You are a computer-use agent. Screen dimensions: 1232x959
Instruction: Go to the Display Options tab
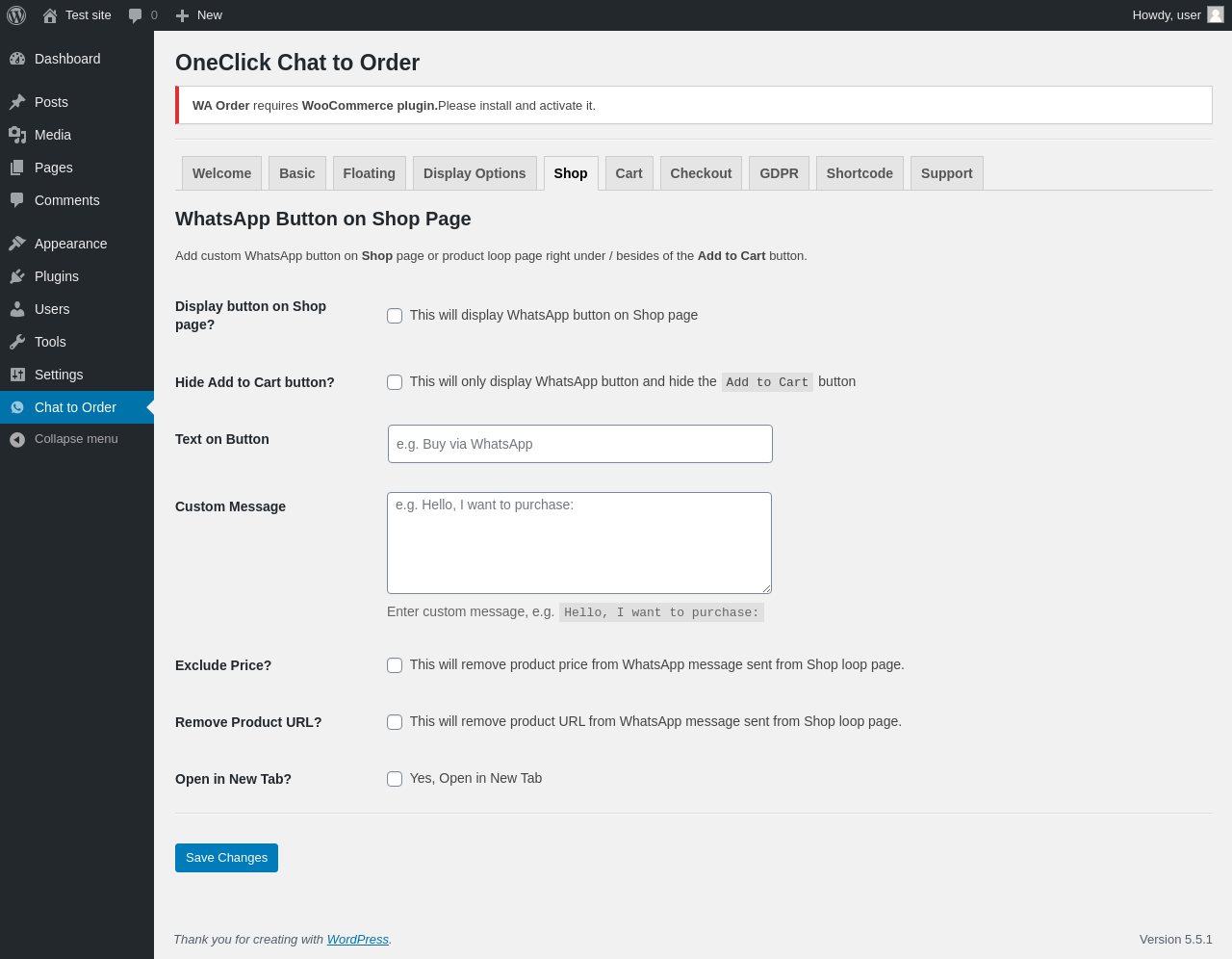click(475, 173)
